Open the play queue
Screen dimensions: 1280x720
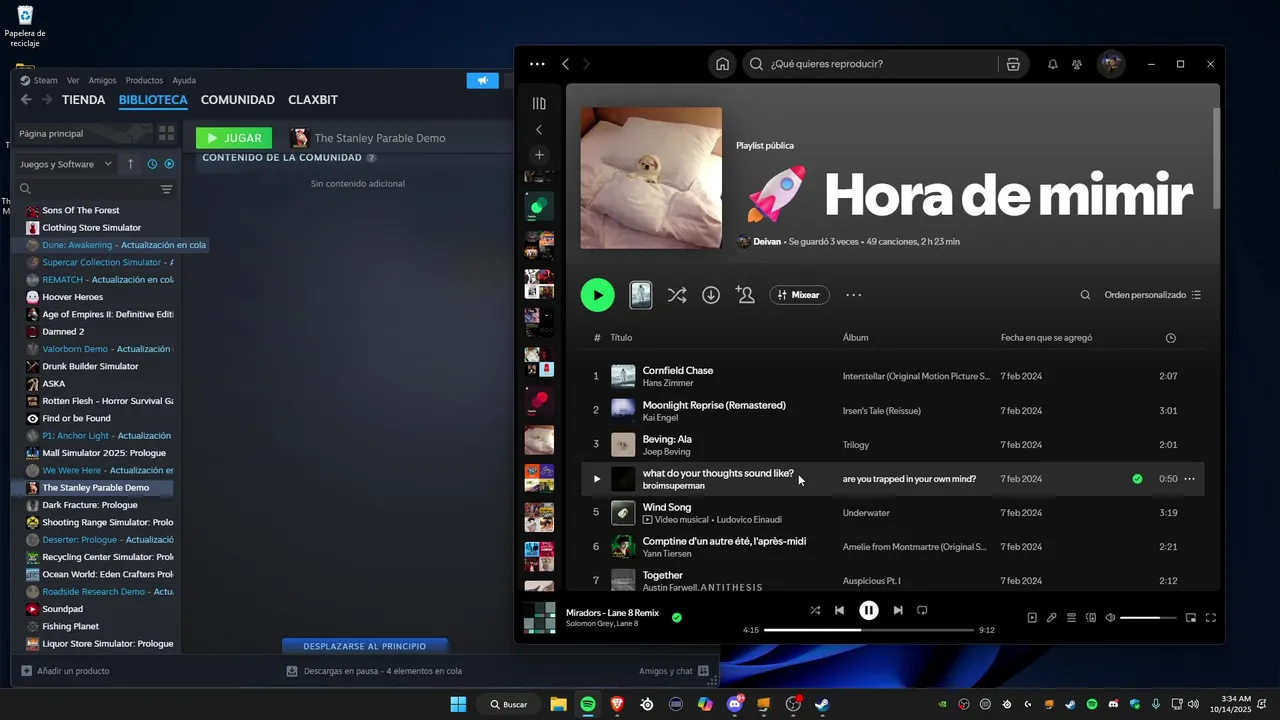(1071, 618)
